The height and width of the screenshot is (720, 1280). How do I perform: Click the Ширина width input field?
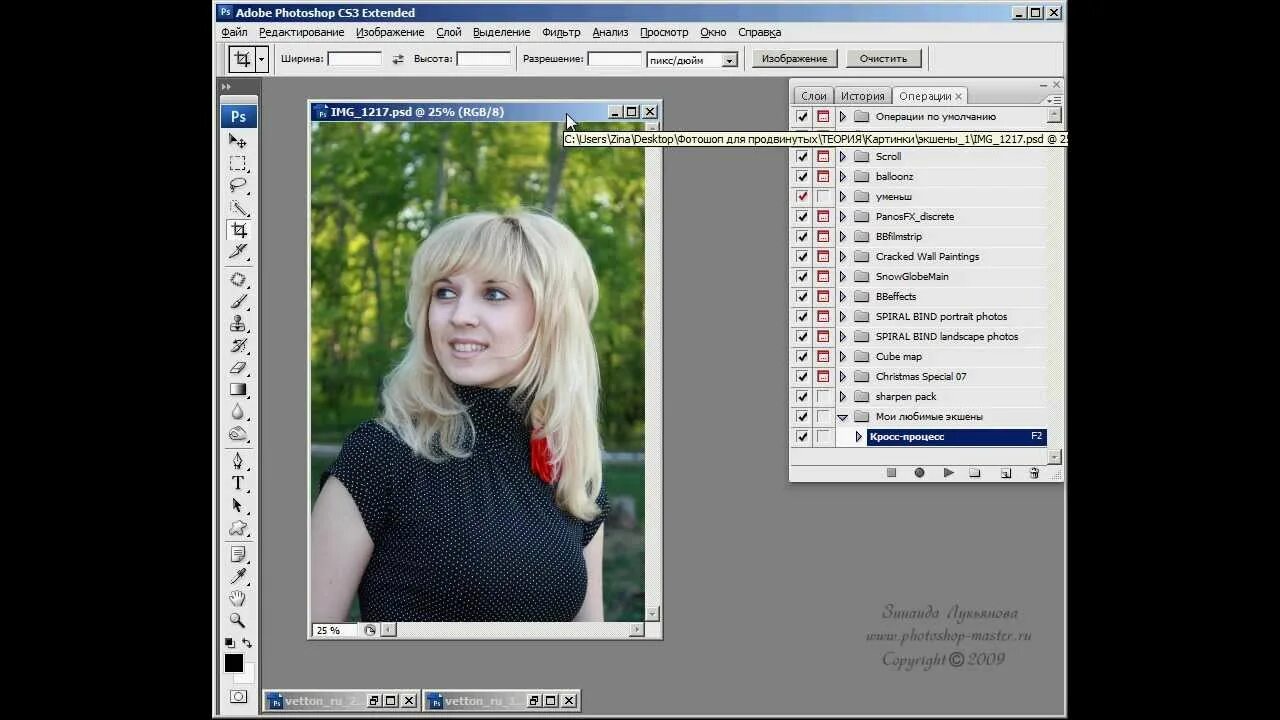pos(355,59)
